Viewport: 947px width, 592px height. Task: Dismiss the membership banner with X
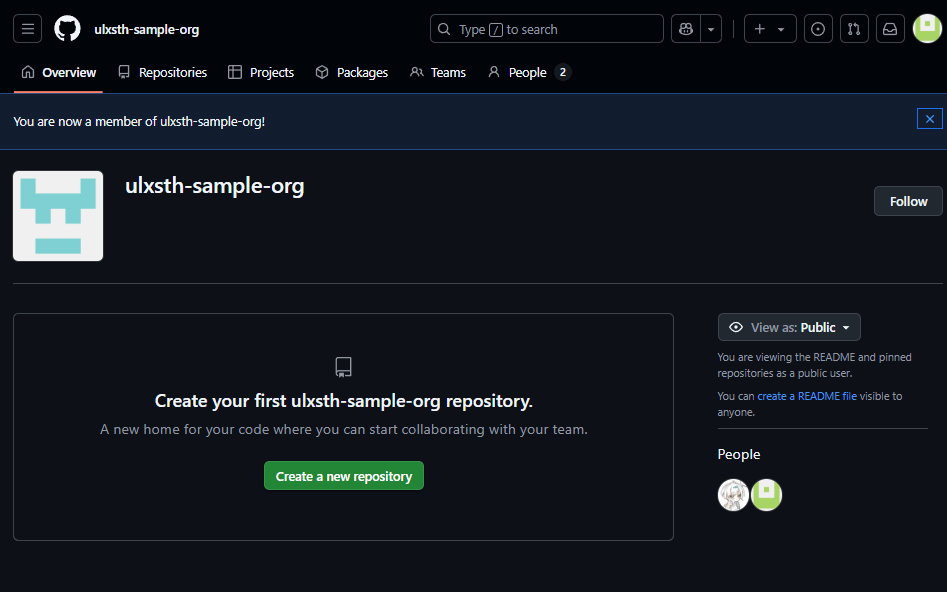point(929,119)
